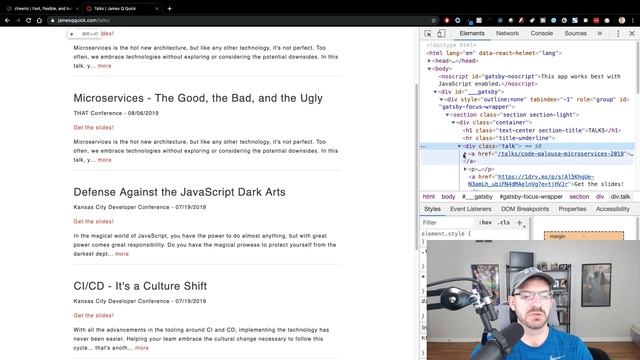Open the Event Listeners sub-tab

point(471,209)
